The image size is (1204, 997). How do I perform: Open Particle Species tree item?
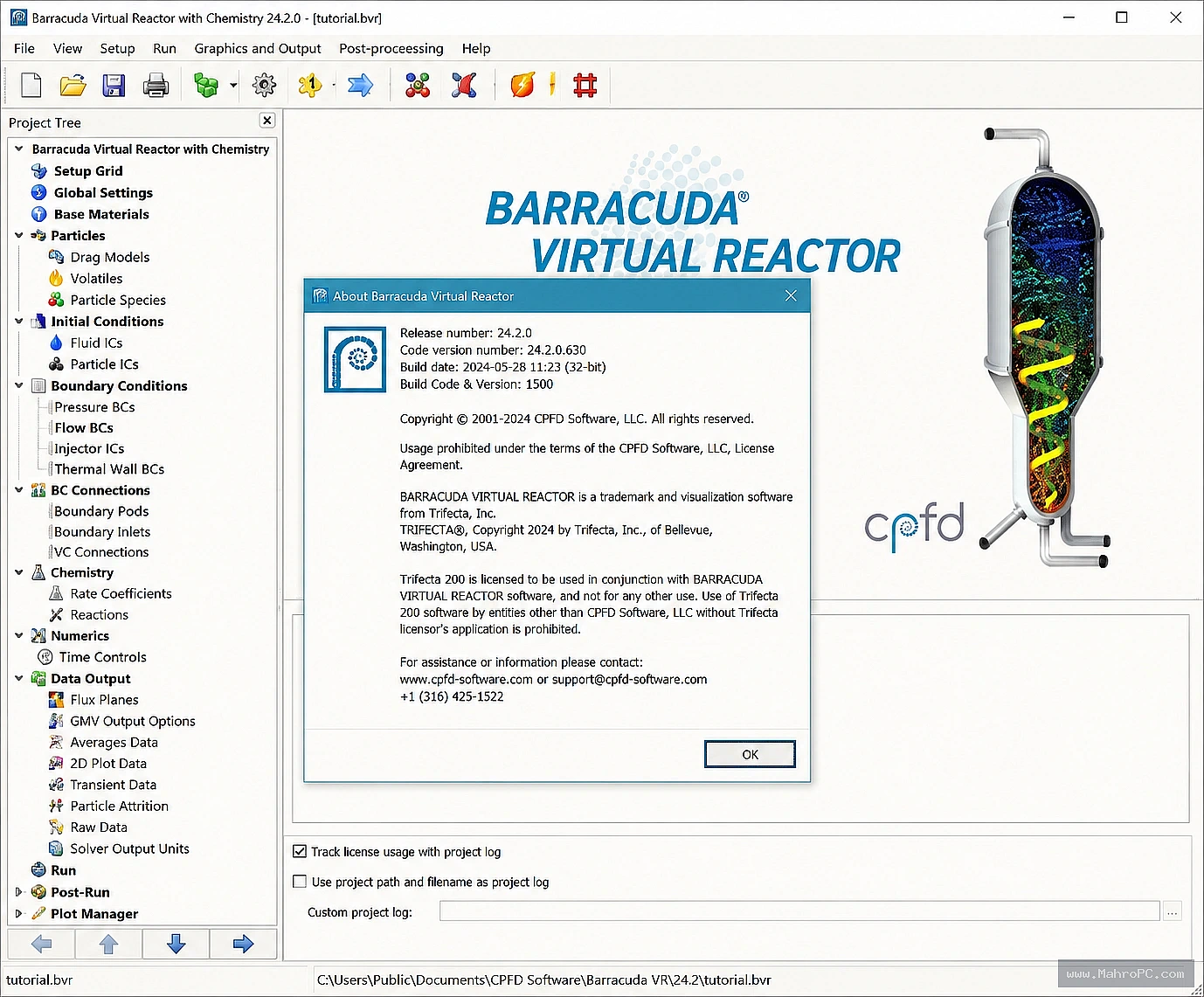tap(118, 300)
